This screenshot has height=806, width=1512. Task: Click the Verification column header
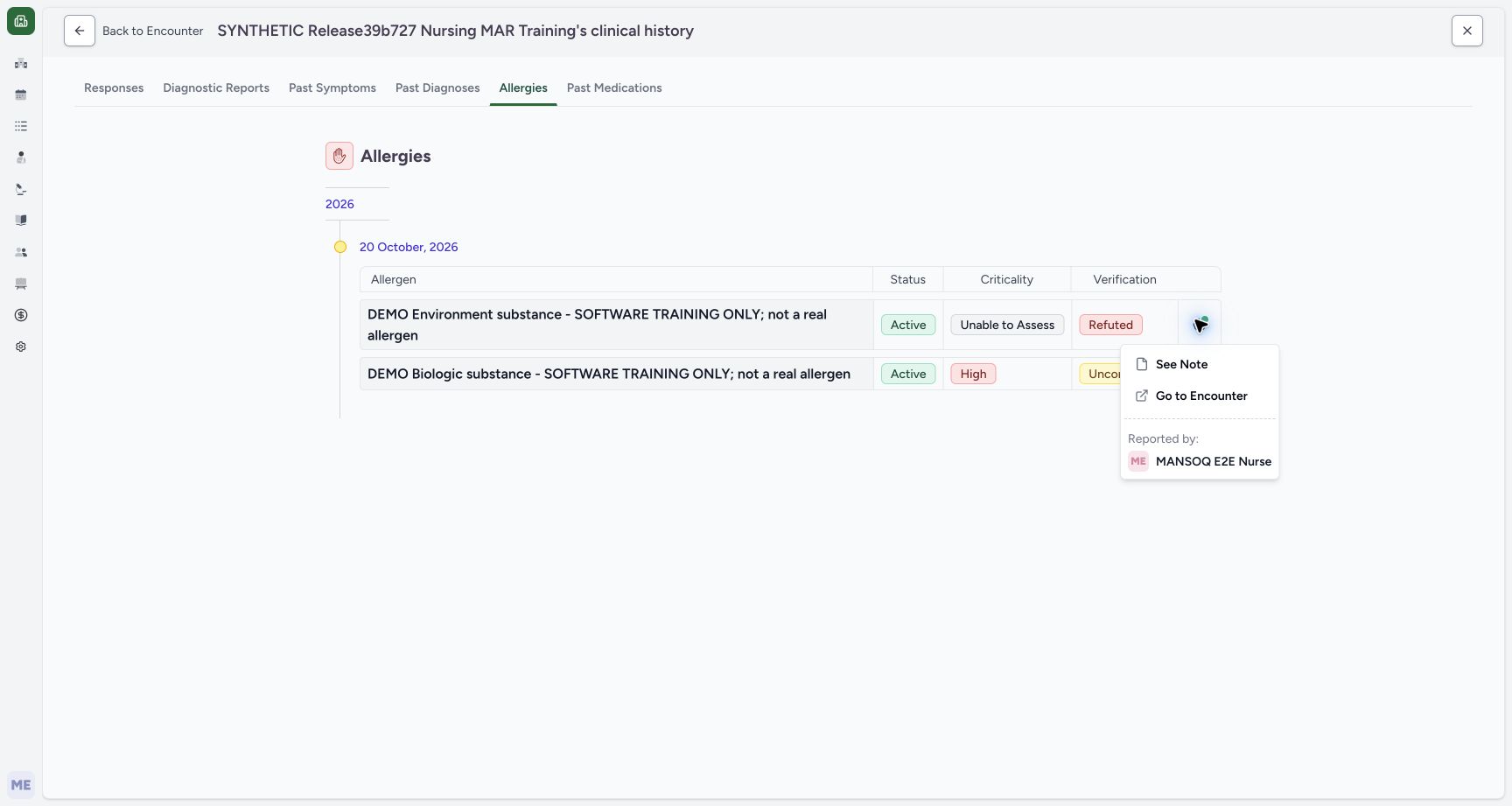tap(1124, 279)
